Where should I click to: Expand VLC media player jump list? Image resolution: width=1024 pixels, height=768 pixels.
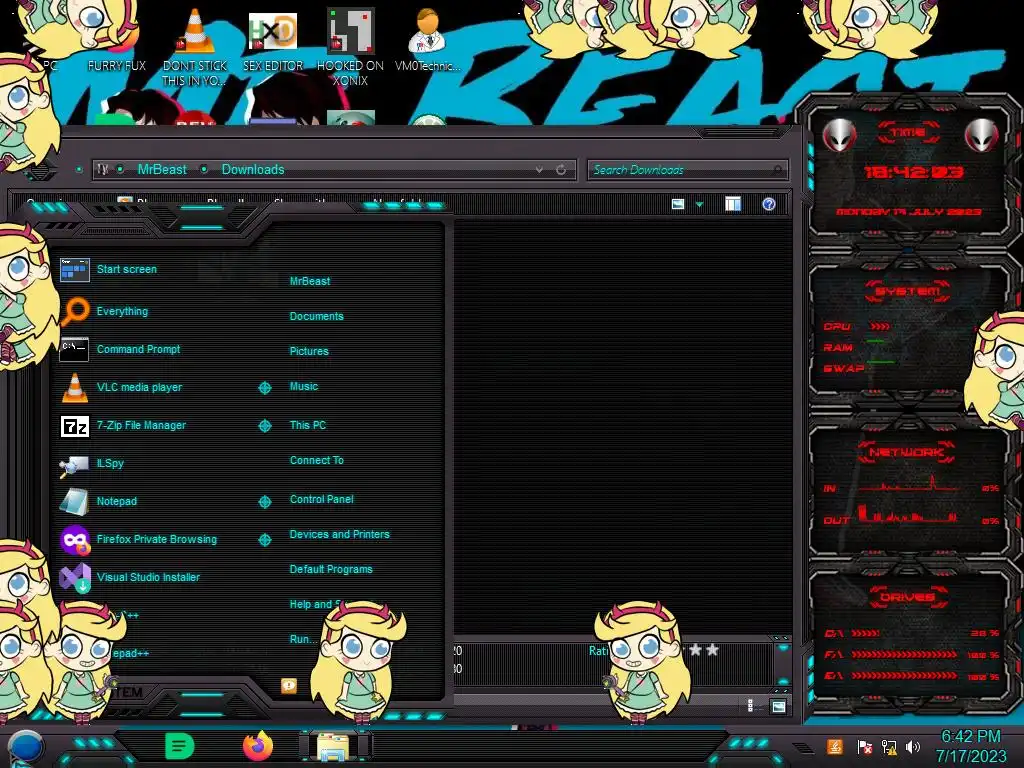click(264, 388)
